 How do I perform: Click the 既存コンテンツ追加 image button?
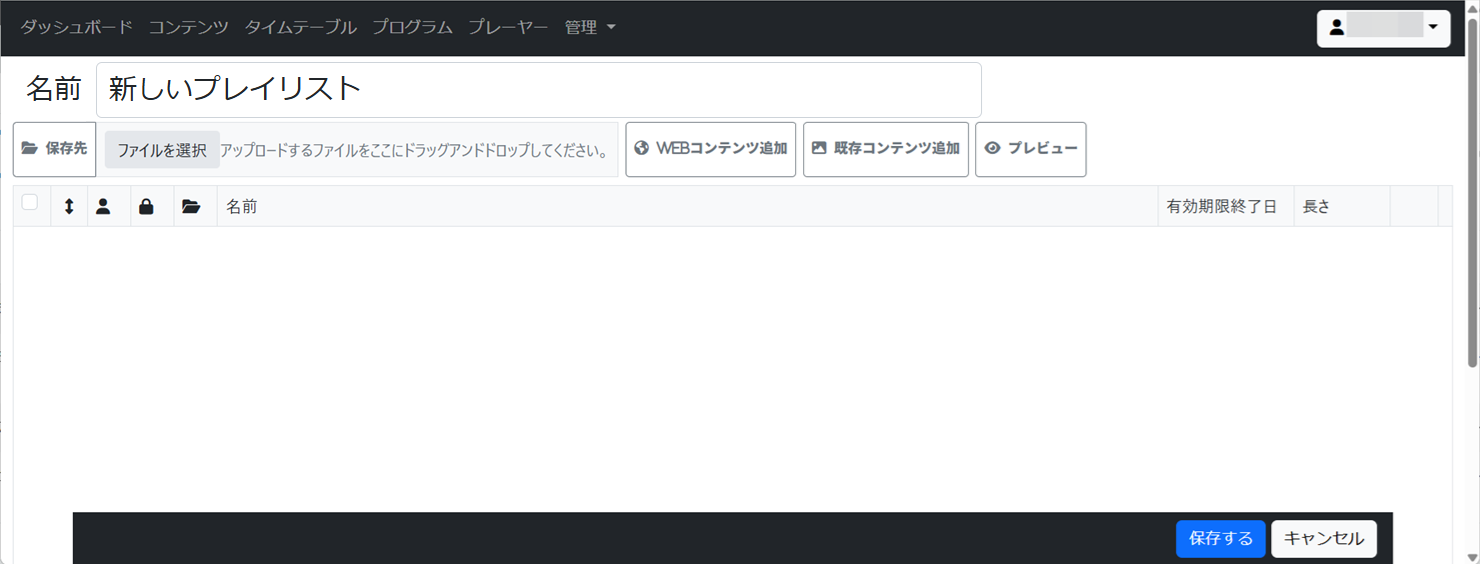885,149
